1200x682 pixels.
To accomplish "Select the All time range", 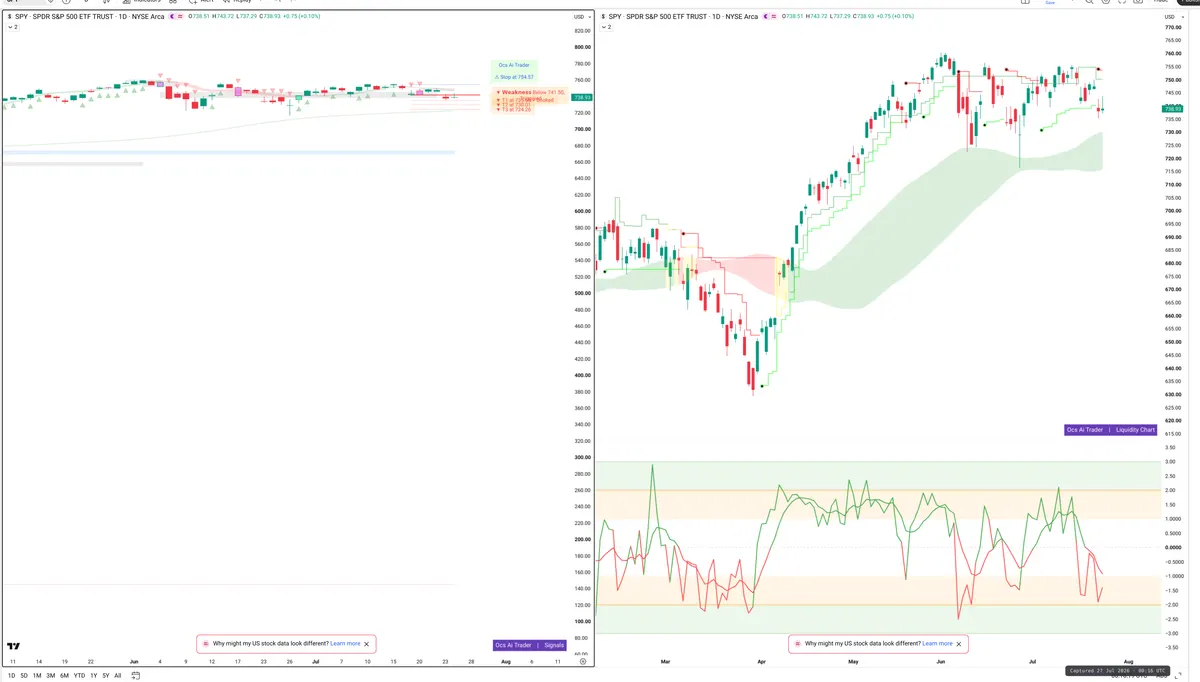I will click(x=117, y=676).
